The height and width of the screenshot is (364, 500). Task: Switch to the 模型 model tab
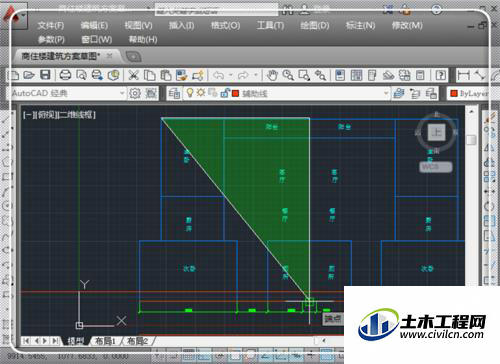pyautogui.click(x=76, y=341)
